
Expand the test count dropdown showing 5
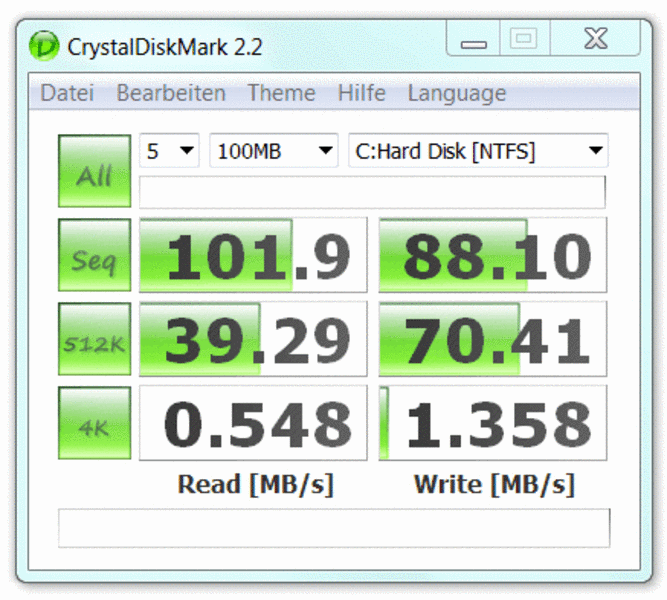click(169, 150)
